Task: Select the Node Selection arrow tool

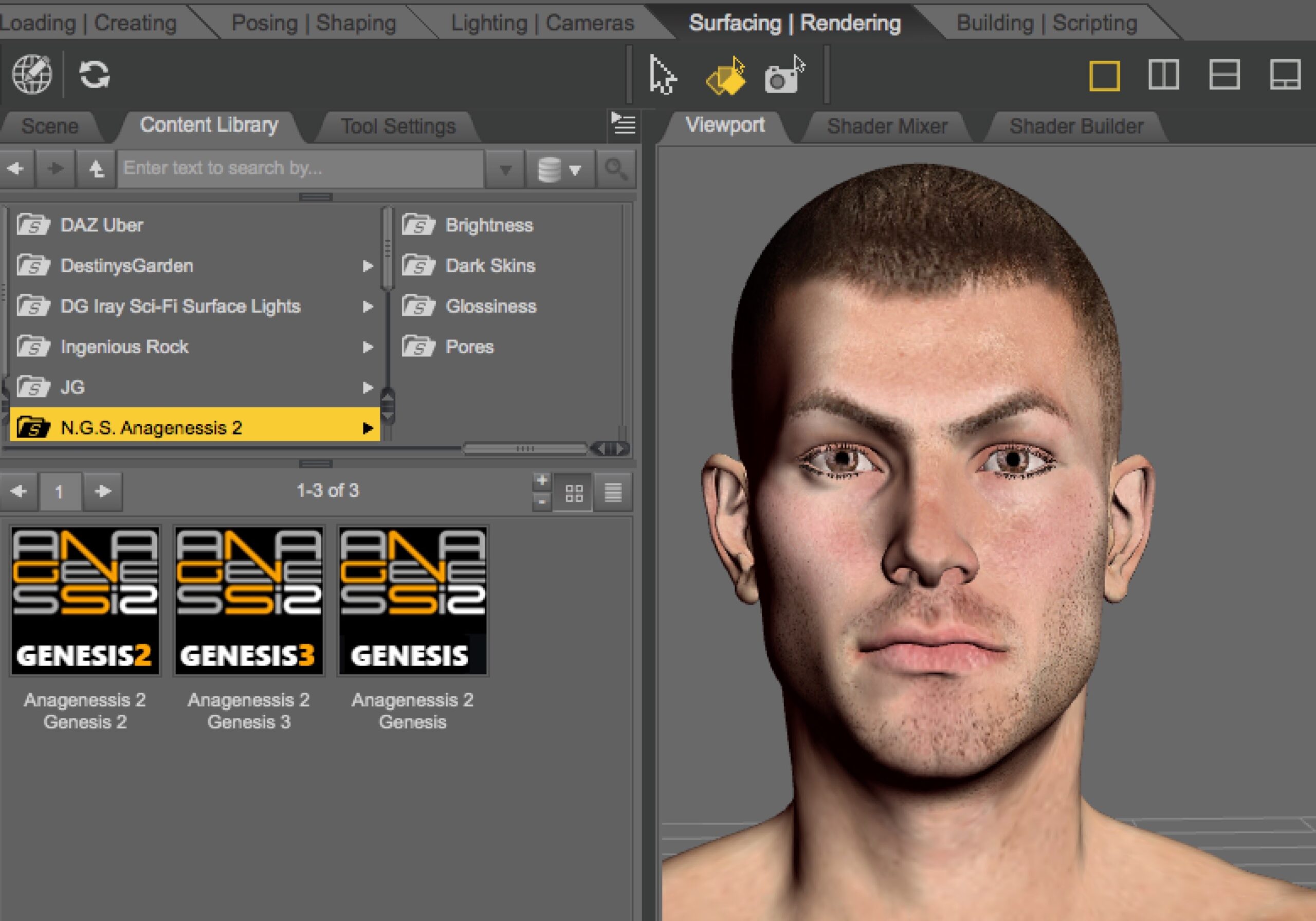Action: pos(663,75)
